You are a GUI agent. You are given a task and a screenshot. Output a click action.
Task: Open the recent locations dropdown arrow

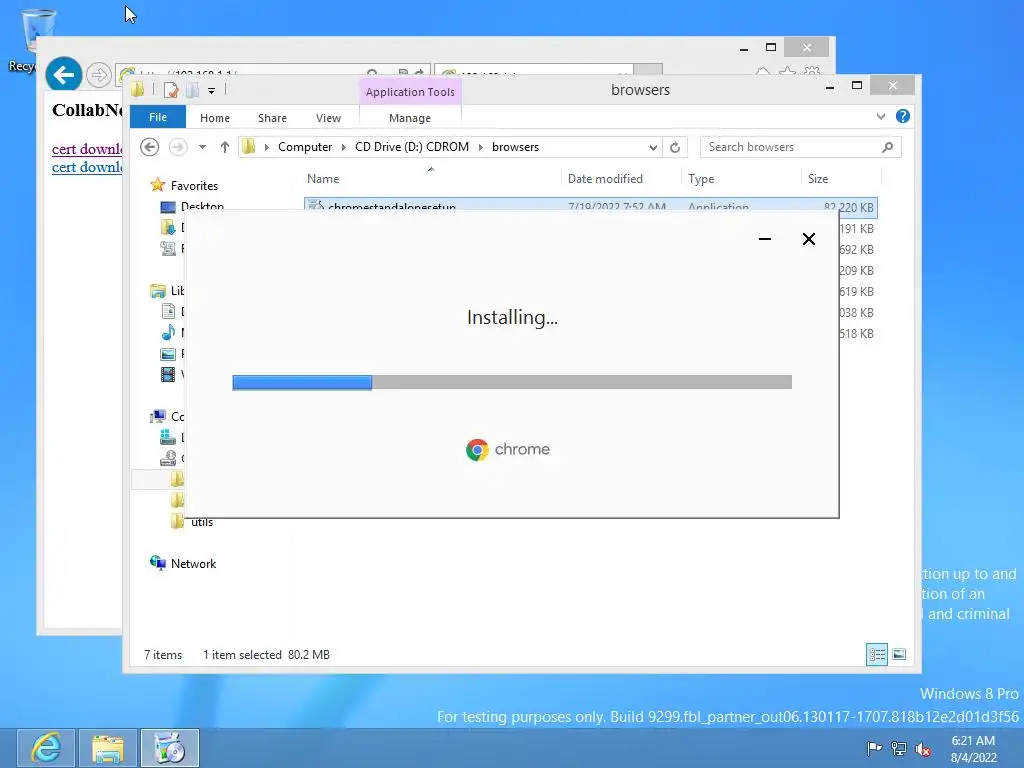(202, 147)
